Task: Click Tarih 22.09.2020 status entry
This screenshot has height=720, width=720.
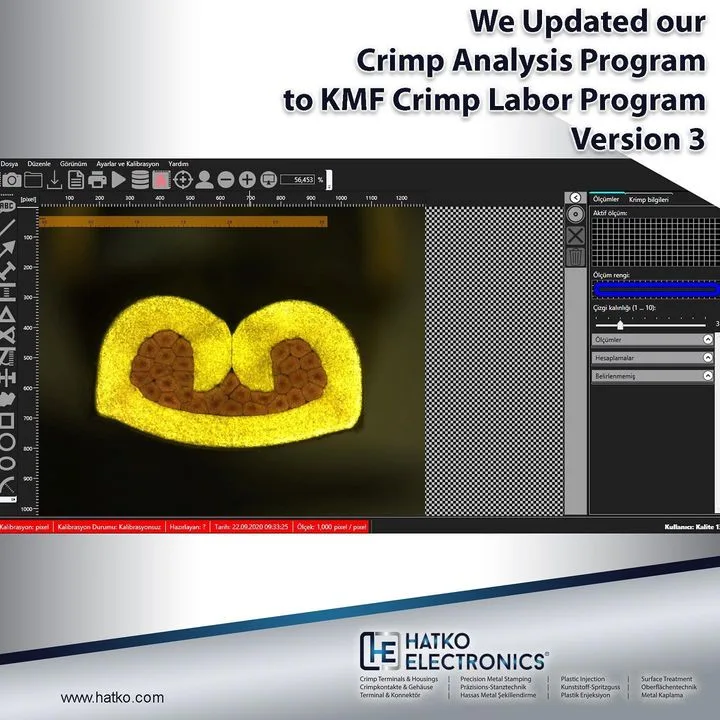Action: [x=251, y=527]
